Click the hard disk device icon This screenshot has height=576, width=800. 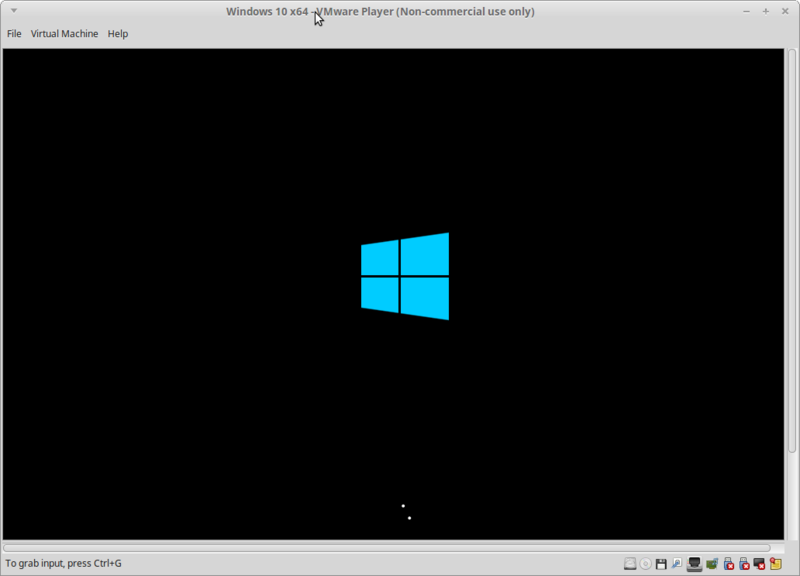click(x=630, y=564)
